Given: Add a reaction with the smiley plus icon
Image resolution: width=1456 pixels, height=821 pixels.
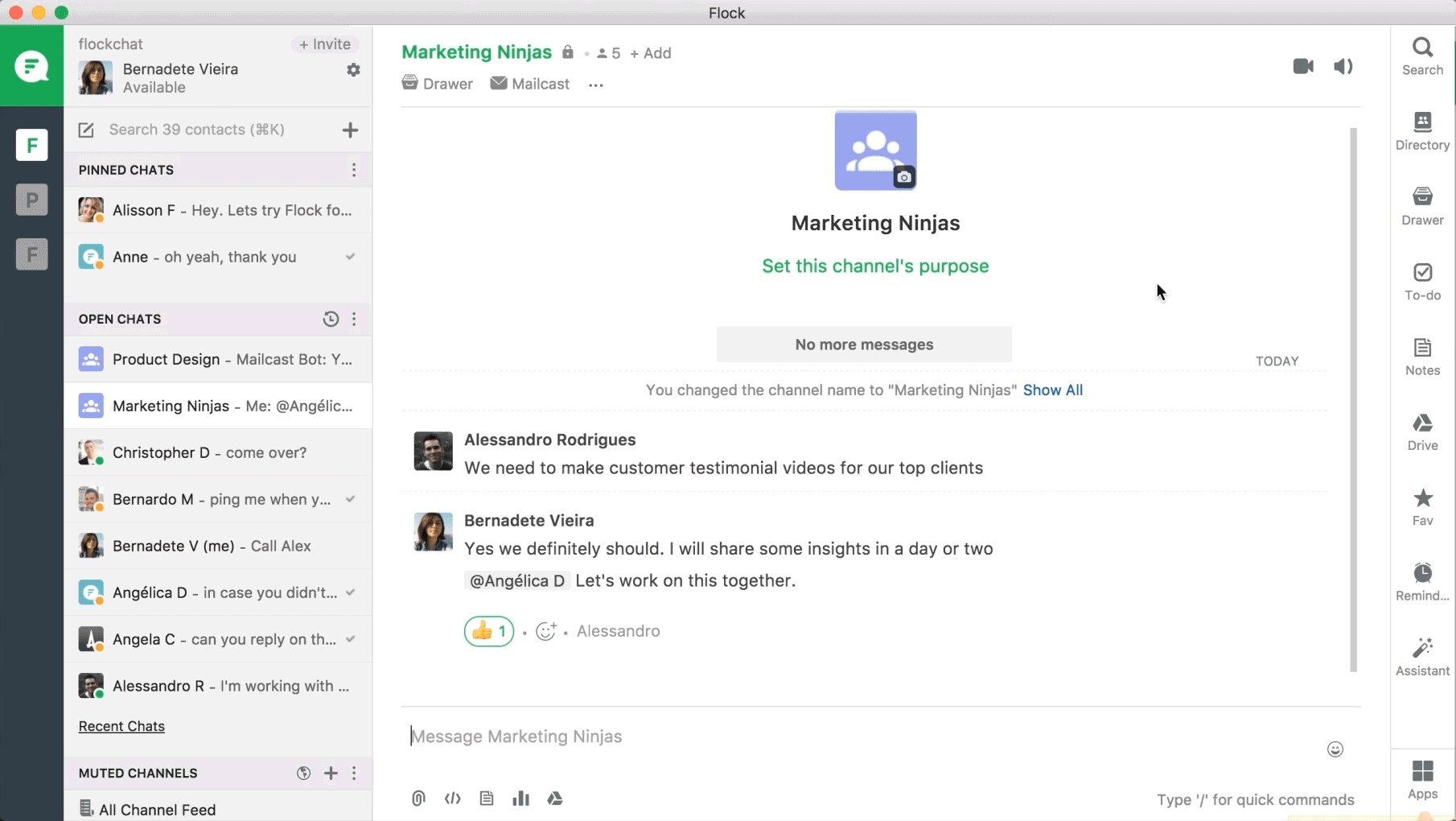Looking at the screenshot, I should point(546,631).
